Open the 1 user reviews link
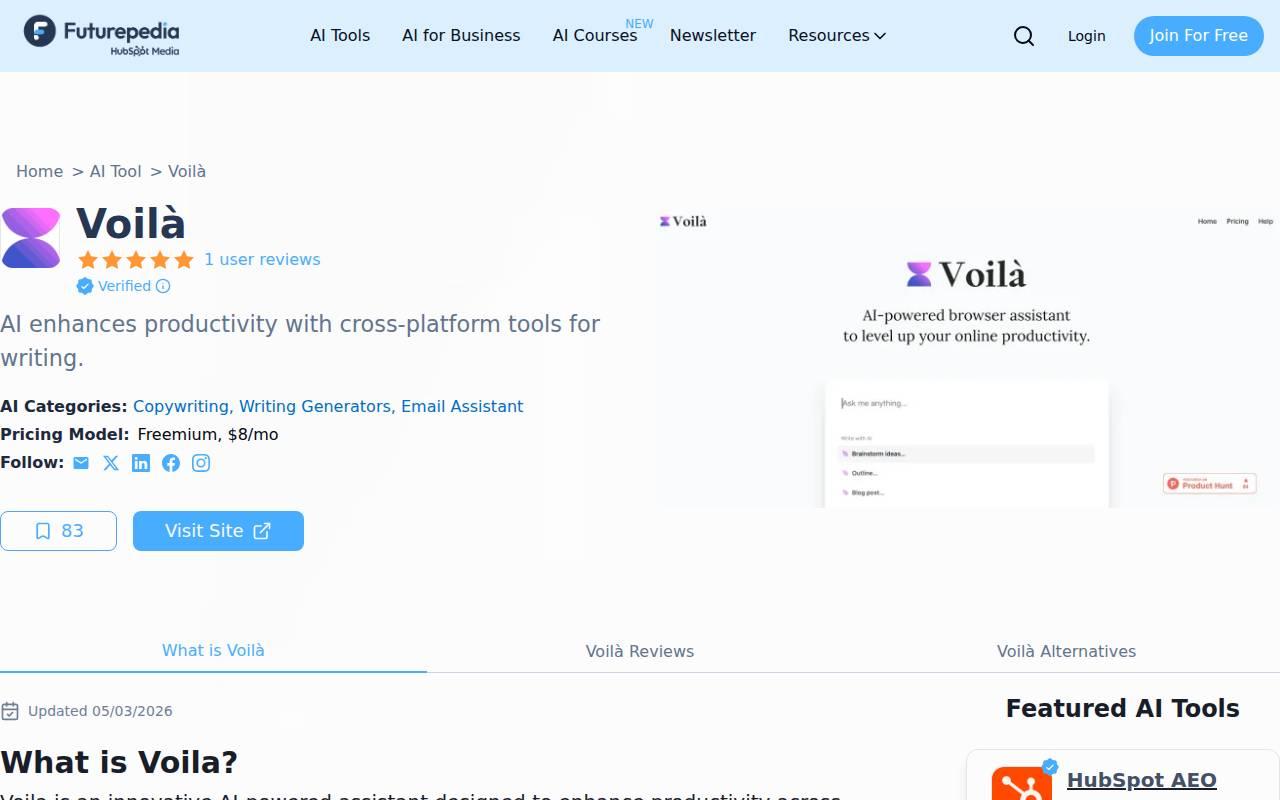Image resolution: width=1280 pixels, height=800 pixels. [x=262, y=260]
